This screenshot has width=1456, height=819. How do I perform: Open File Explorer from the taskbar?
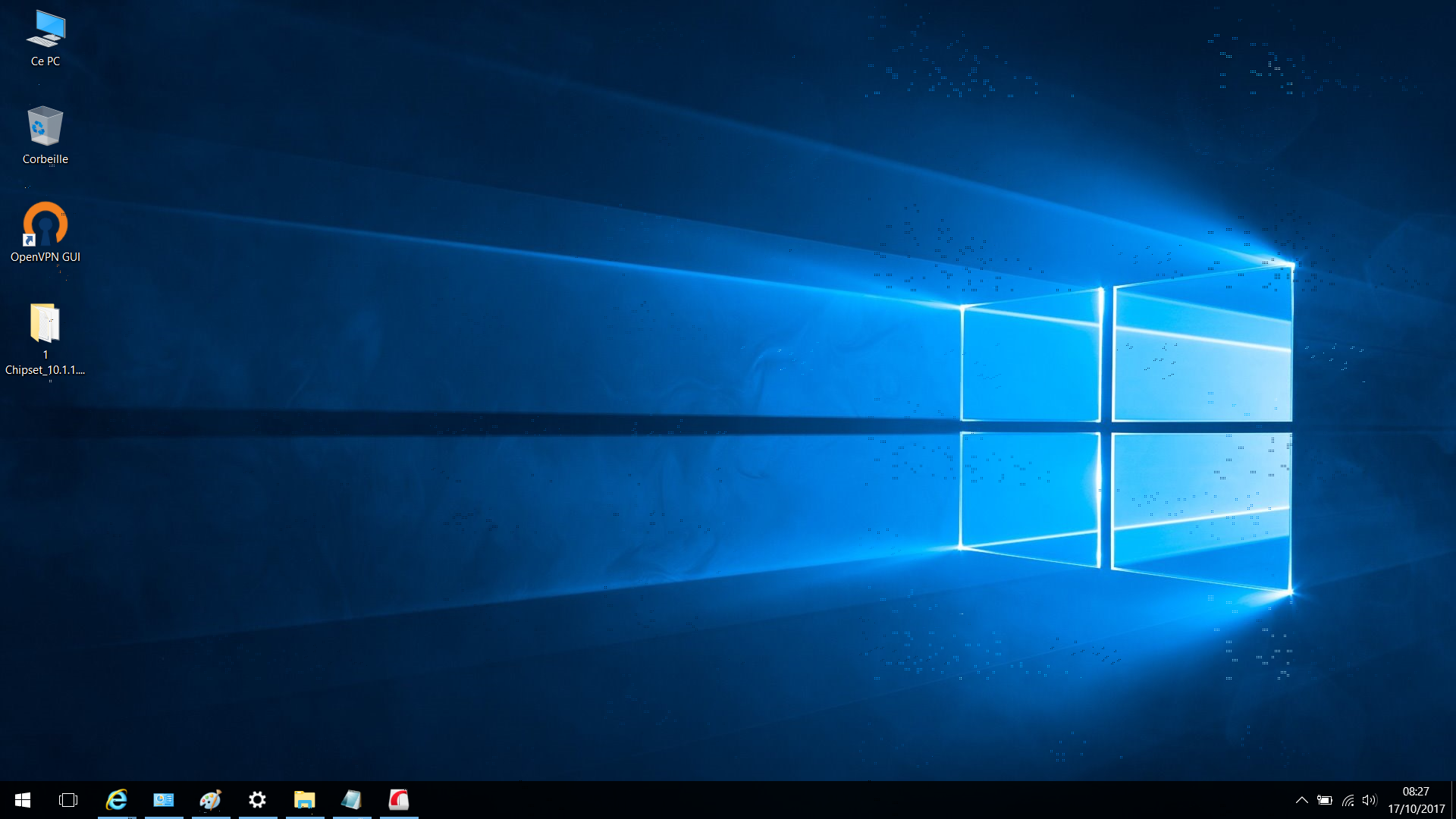(305, 800)
